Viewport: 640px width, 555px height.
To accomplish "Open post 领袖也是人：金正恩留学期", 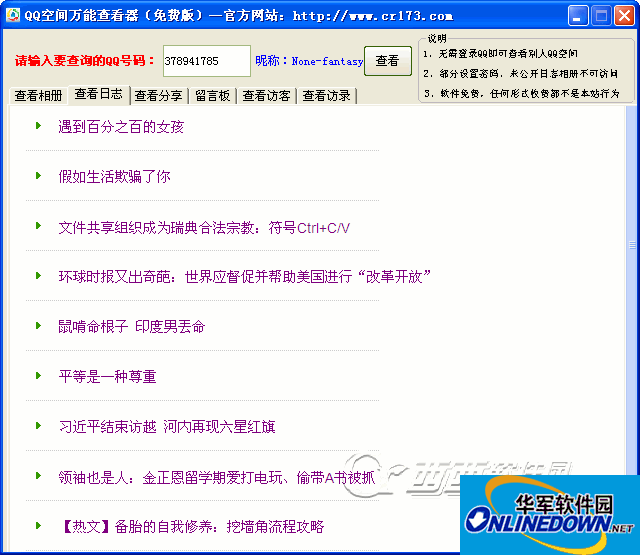I will point(217,477).
